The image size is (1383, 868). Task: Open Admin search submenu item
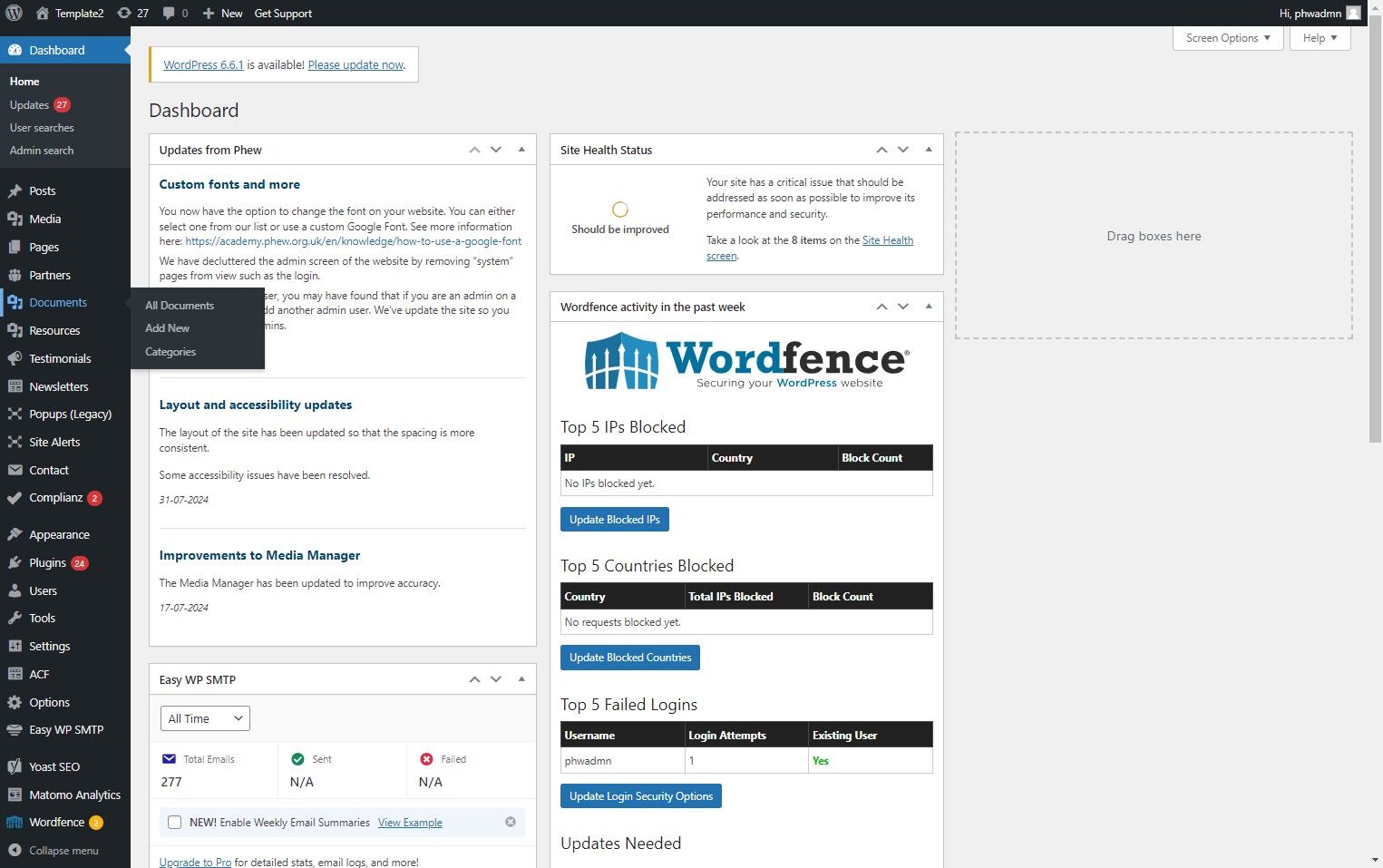(x=42, y=151)
